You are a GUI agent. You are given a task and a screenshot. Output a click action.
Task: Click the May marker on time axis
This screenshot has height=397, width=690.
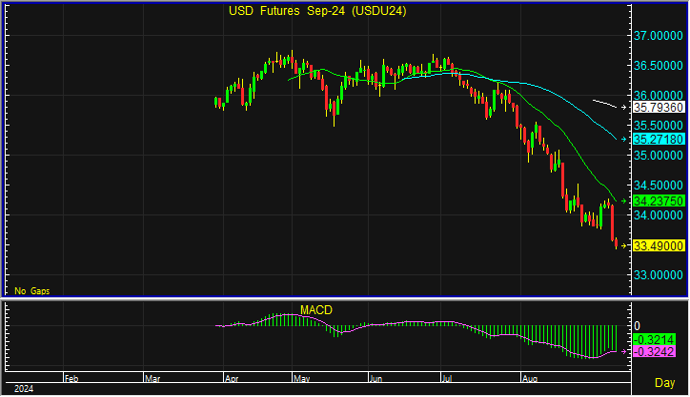click(302, 379)
